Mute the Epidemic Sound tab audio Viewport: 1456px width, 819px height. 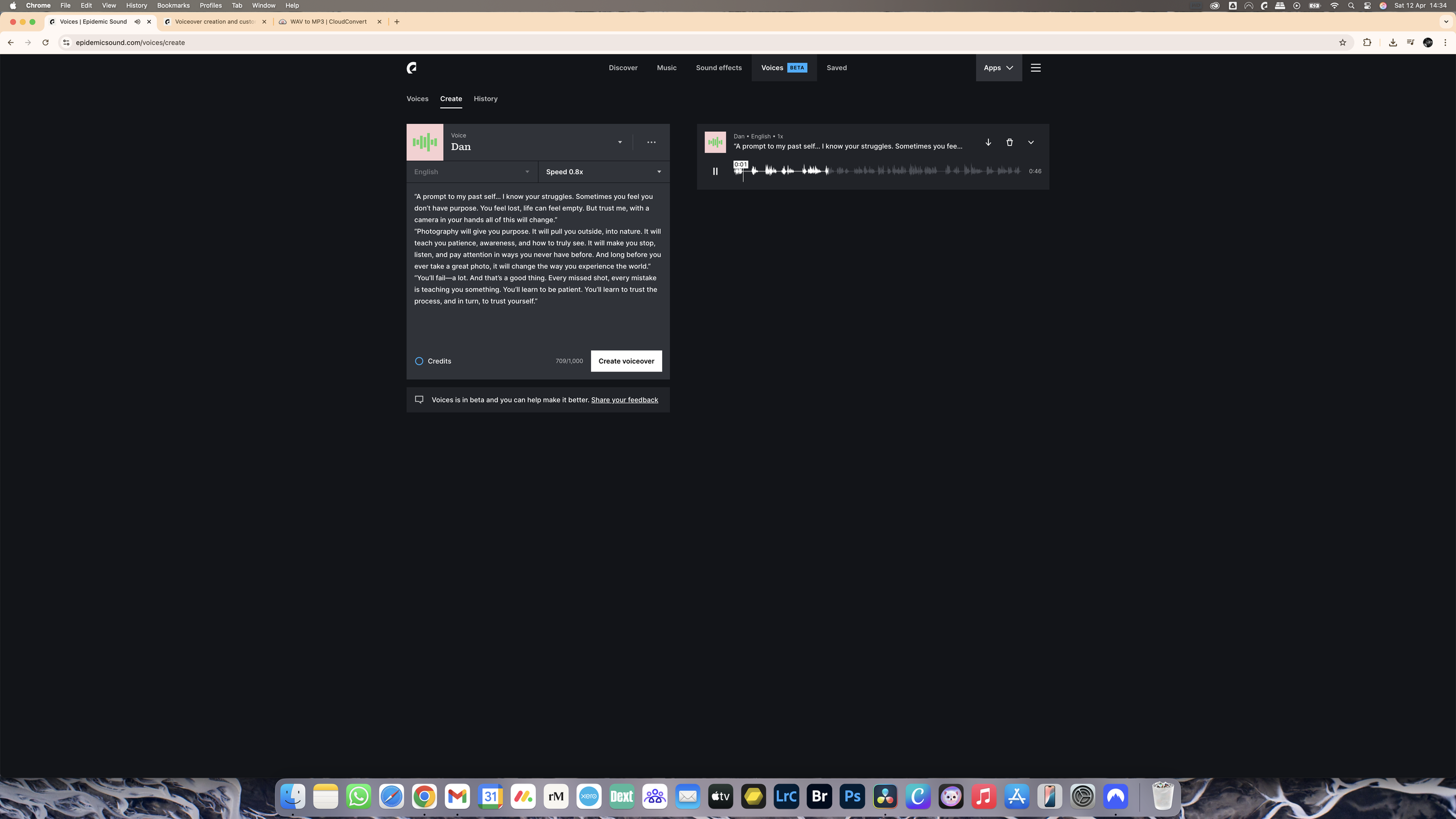137,22
